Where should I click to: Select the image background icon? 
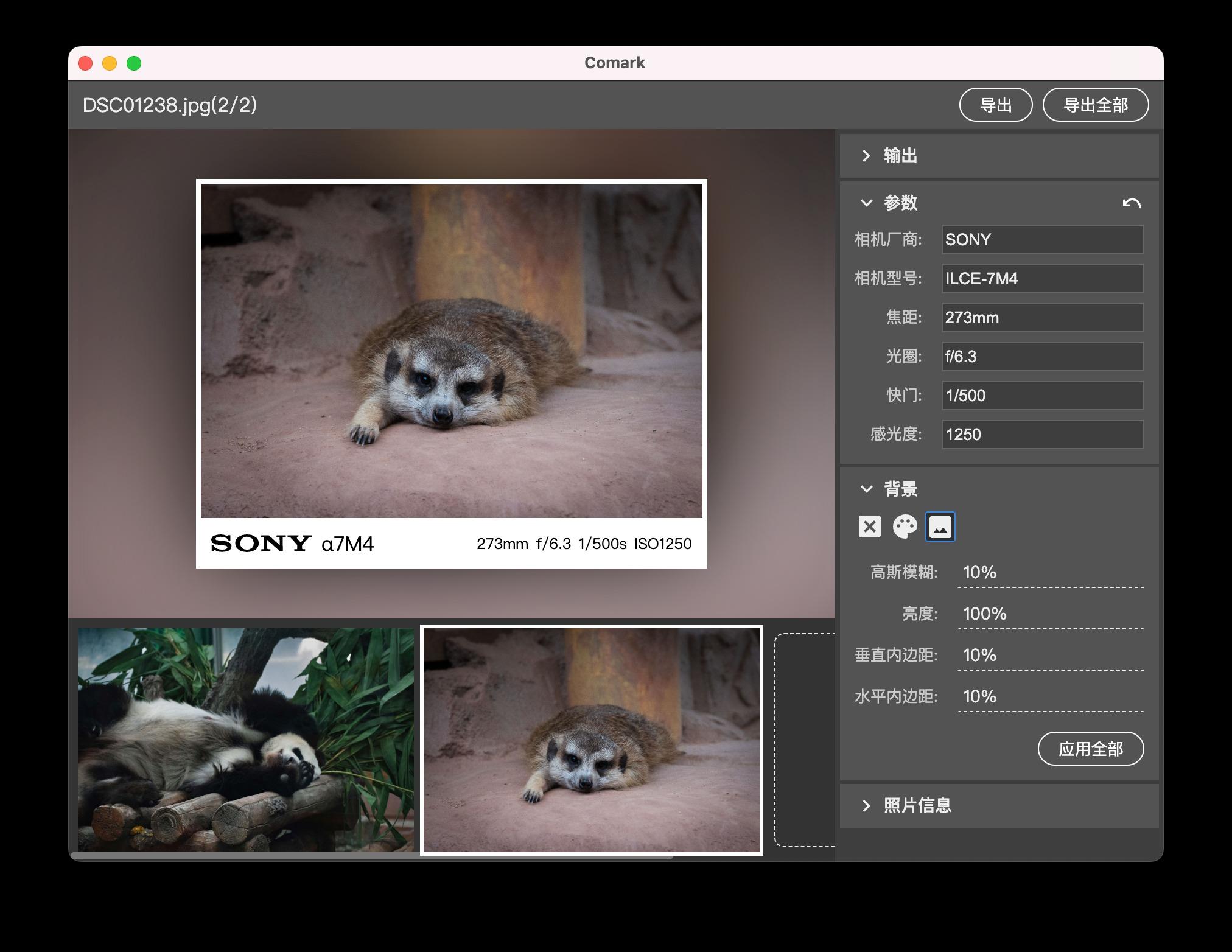(x=940, y=527)
